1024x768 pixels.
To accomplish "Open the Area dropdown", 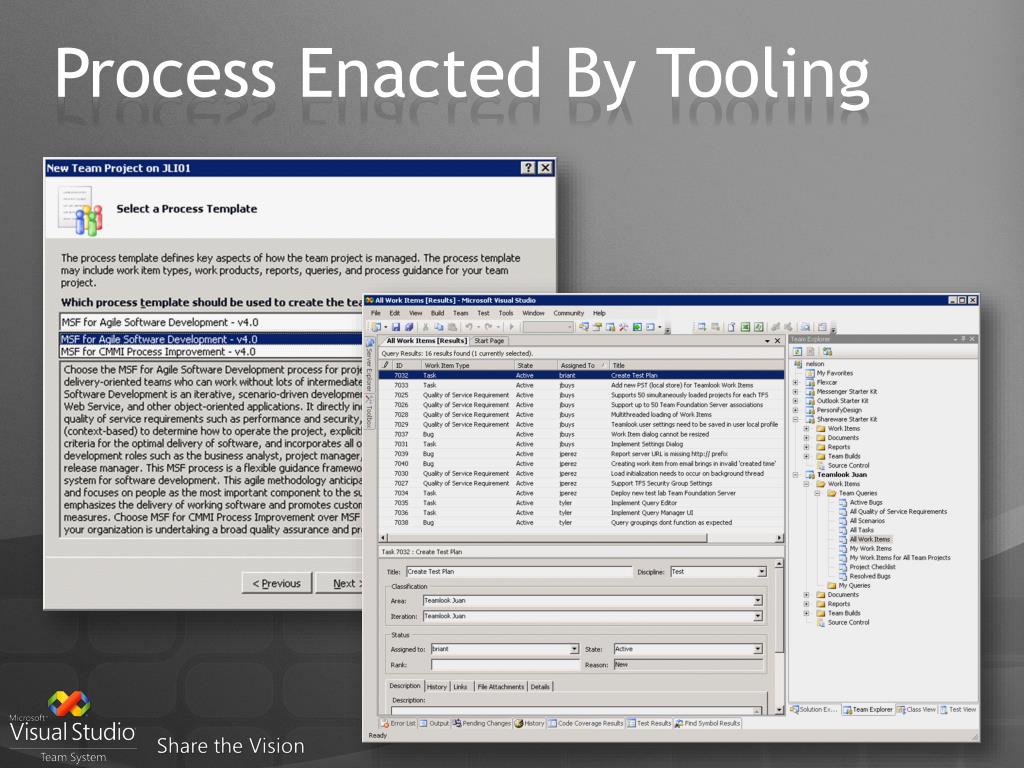I will (758, 600).
